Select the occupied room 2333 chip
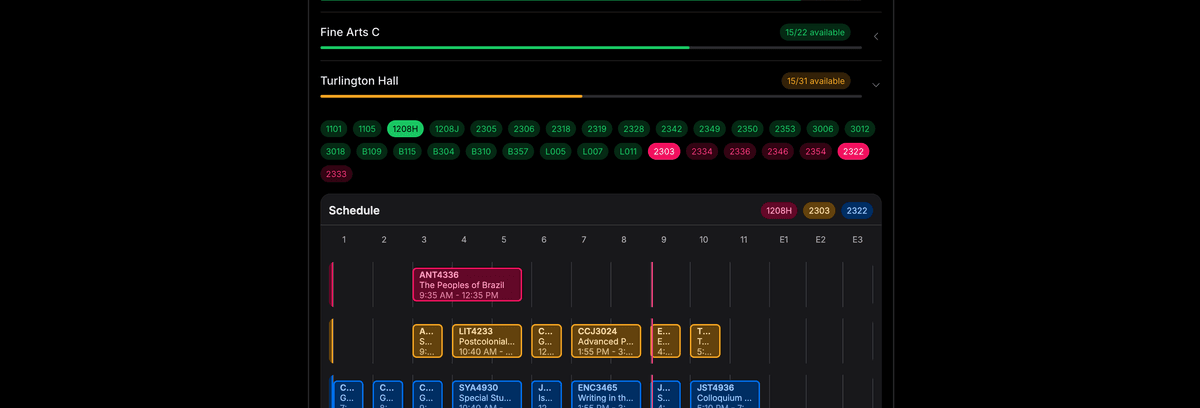 pyautogui.click(x=336, y=174)
